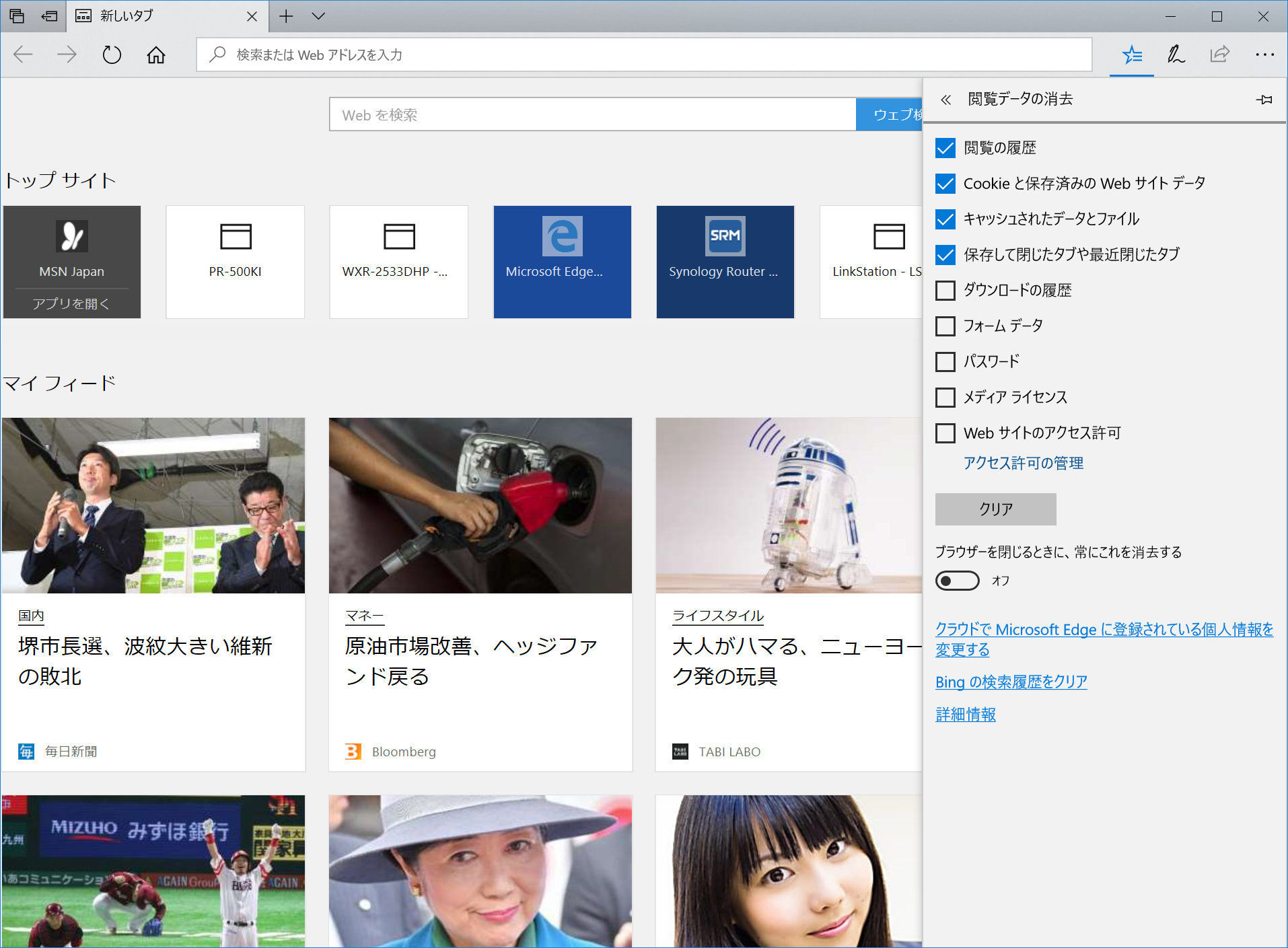This screenshot has height=948, width=1288.
Task: Open the Share panel icon
Action: pyautogui.click(x=1219, y=54)
